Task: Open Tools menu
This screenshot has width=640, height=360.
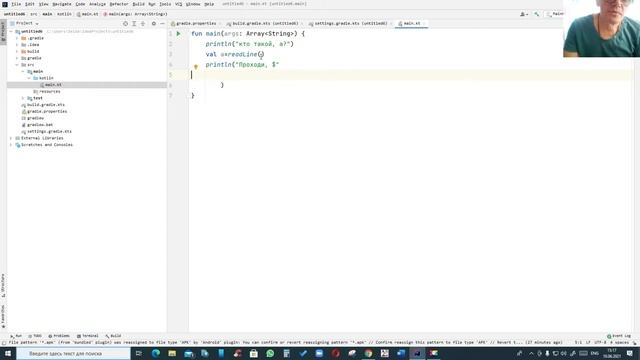Action: [x=165, y=4]
